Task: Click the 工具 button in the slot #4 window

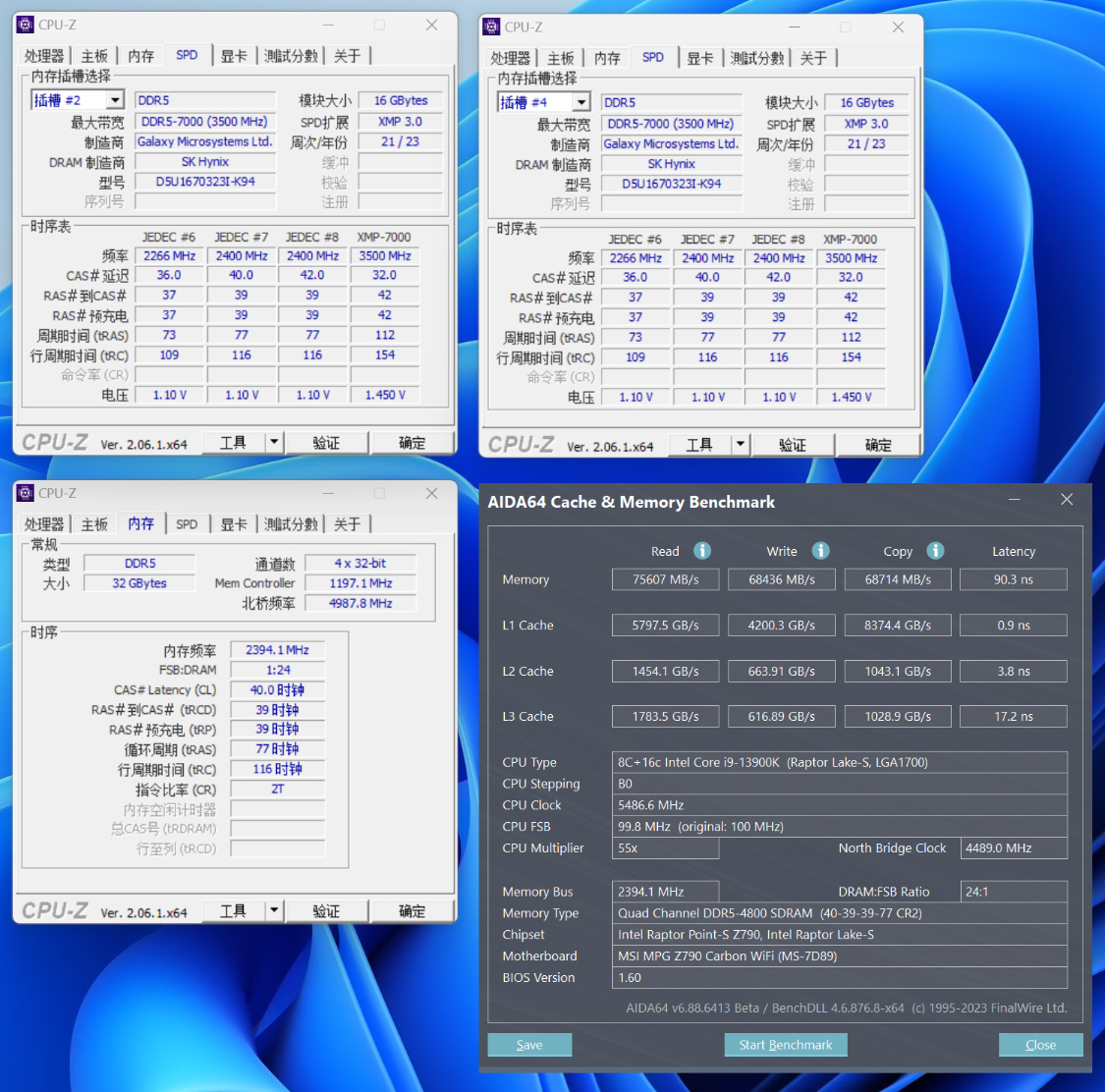Action: 699,445
